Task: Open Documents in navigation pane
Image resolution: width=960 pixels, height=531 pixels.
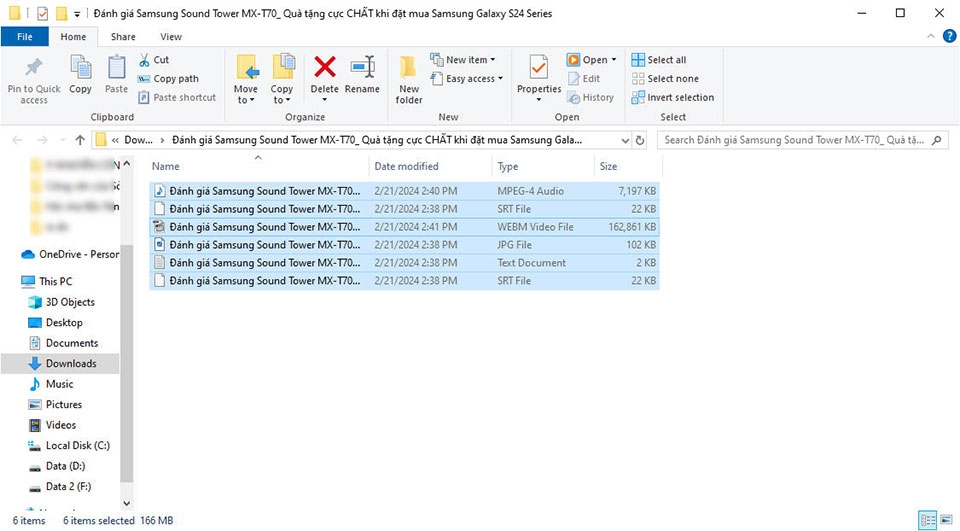Action: pos(63,343)
